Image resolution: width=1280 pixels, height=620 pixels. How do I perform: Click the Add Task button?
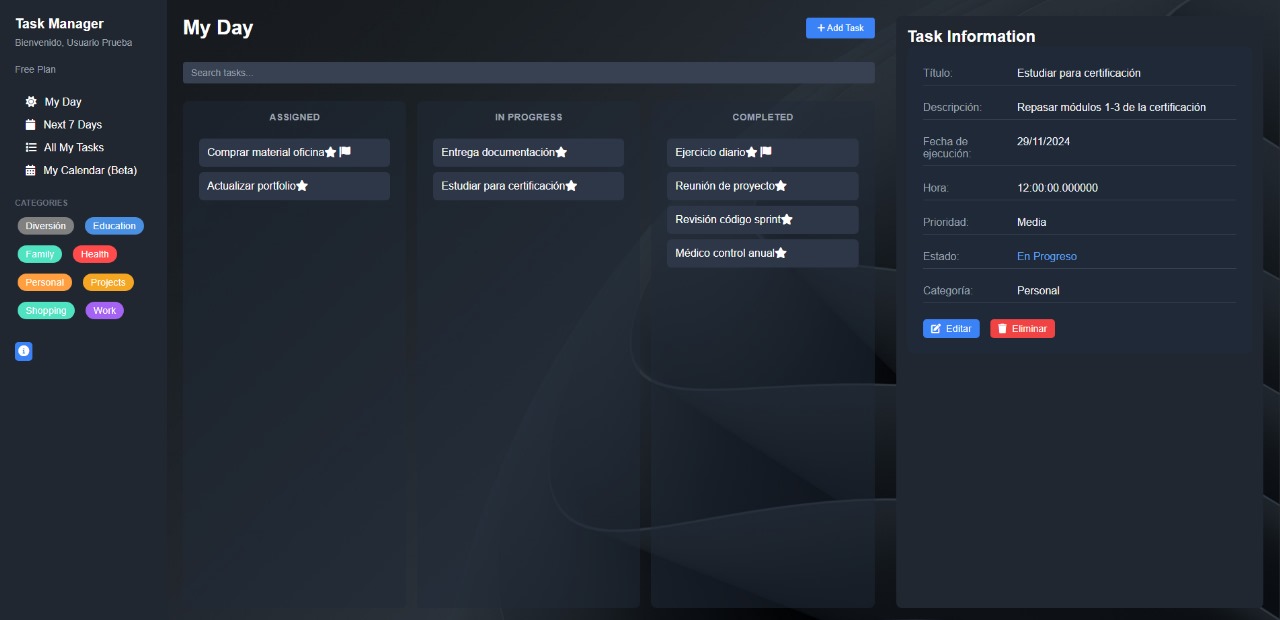(840, 27)
